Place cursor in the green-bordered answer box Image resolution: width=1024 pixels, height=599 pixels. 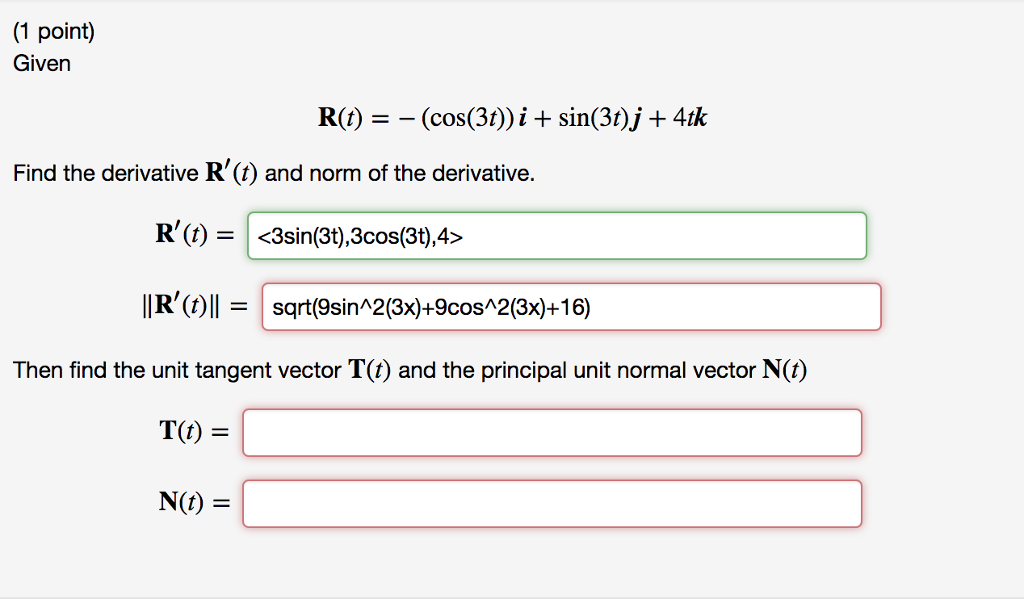[556, 235]
